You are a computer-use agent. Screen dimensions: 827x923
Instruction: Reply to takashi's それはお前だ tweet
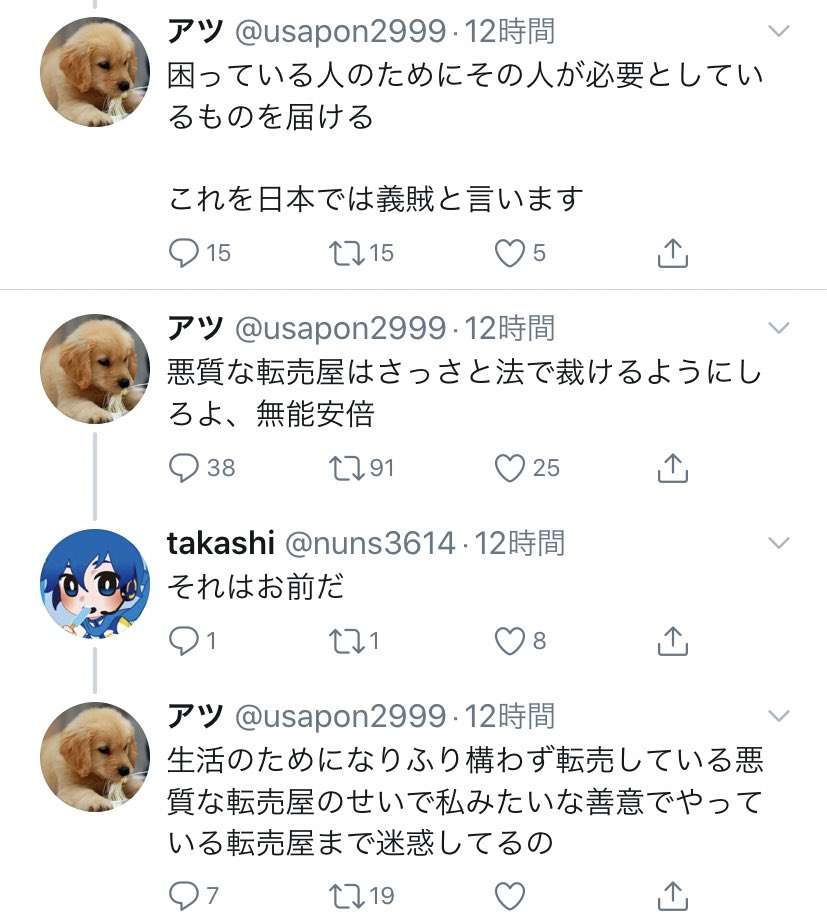(x=185, y=640)
